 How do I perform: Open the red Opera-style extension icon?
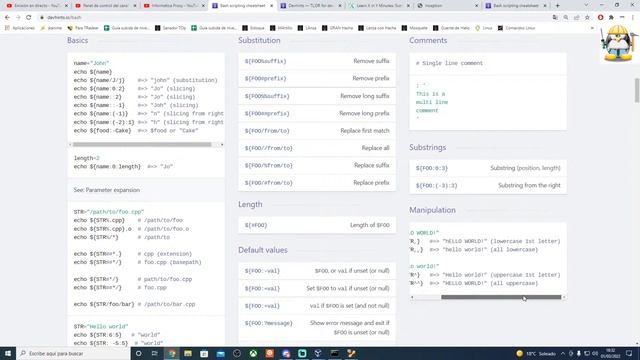tap(600, 18)
